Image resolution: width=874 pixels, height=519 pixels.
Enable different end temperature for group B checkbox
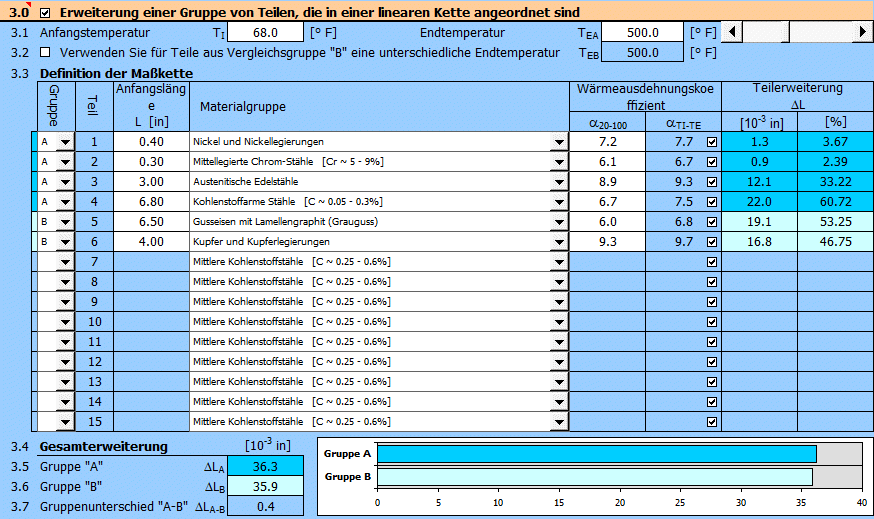coord(44,53)
